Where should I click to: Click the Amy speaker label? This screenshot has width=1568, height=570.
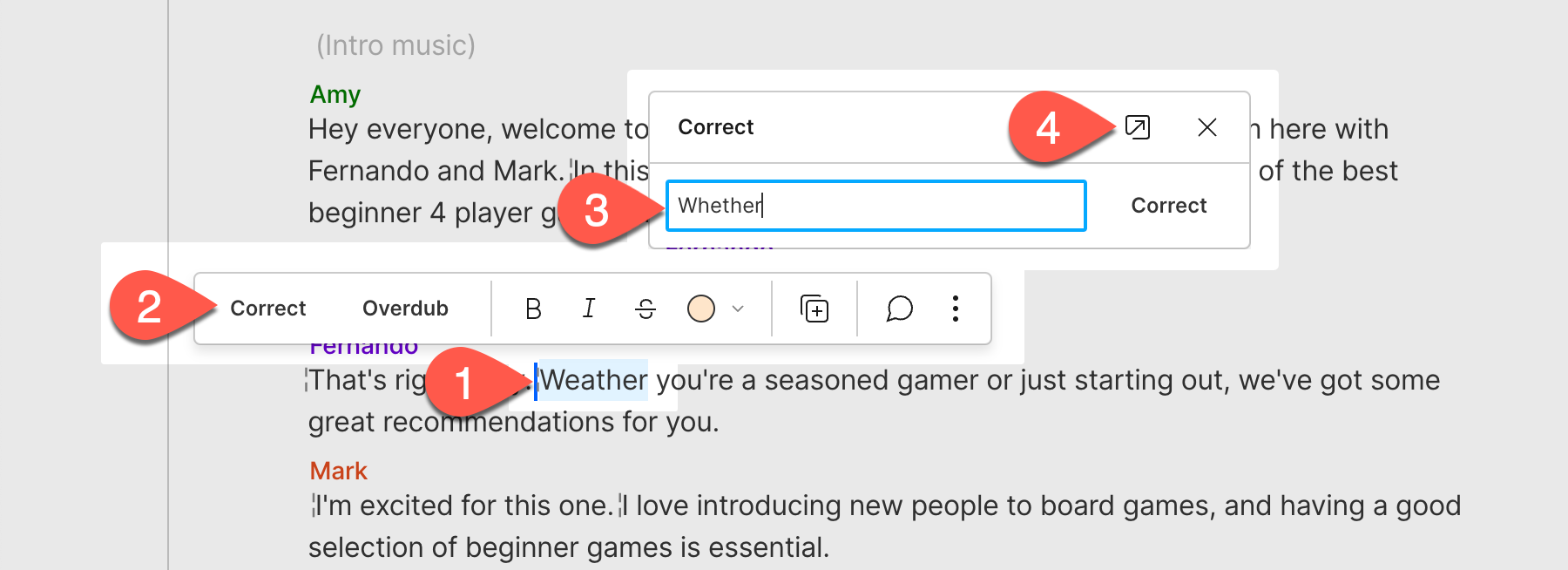point(335,94)
